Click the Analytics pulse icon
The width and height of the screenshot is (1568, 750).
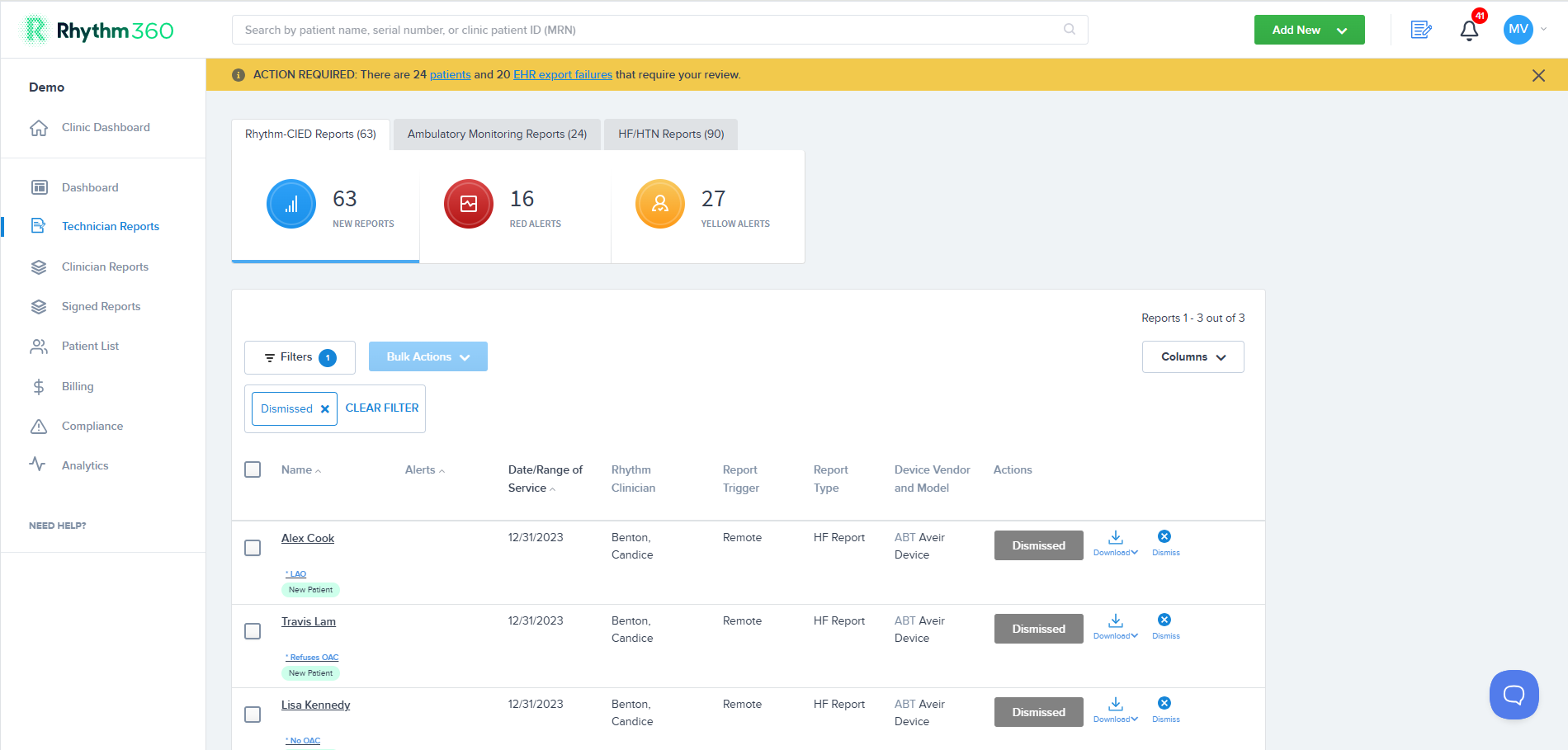point(38,465)
